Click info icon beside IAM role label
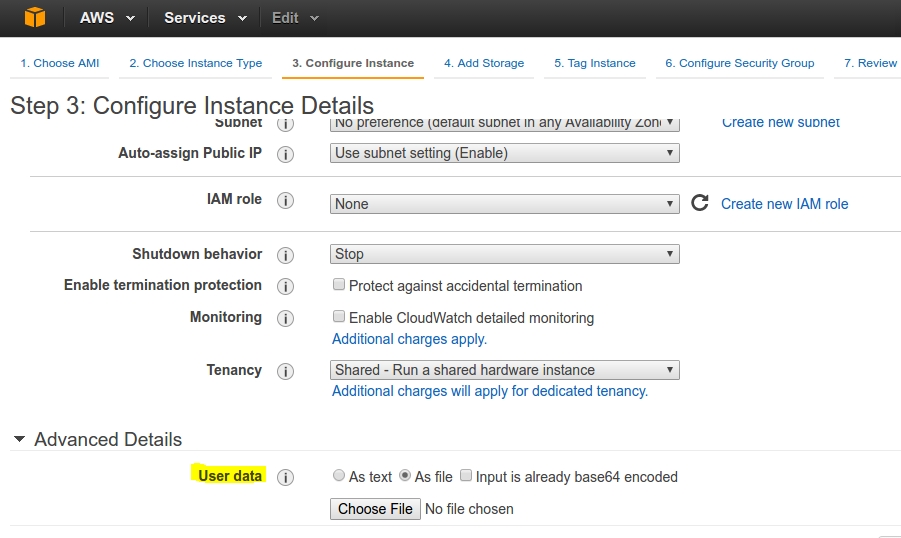The width and height of the screenshot is (901, 538). pyautogui.click(x=285, y=200)
